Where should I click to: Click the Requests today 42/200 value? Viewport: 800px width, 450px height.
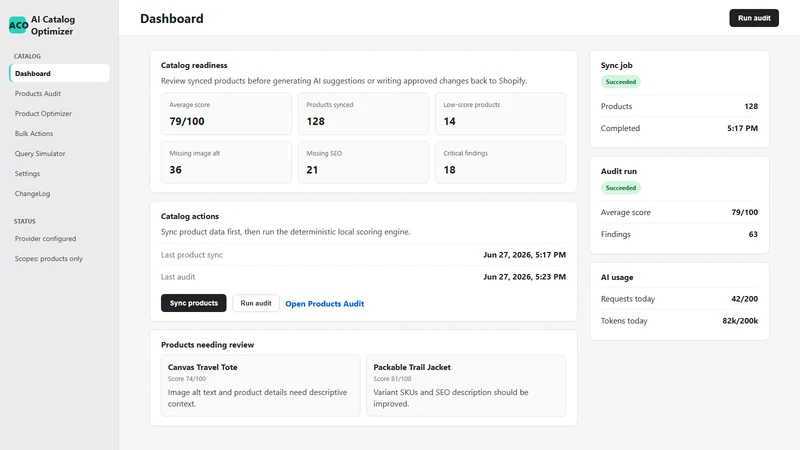(744, 298)
